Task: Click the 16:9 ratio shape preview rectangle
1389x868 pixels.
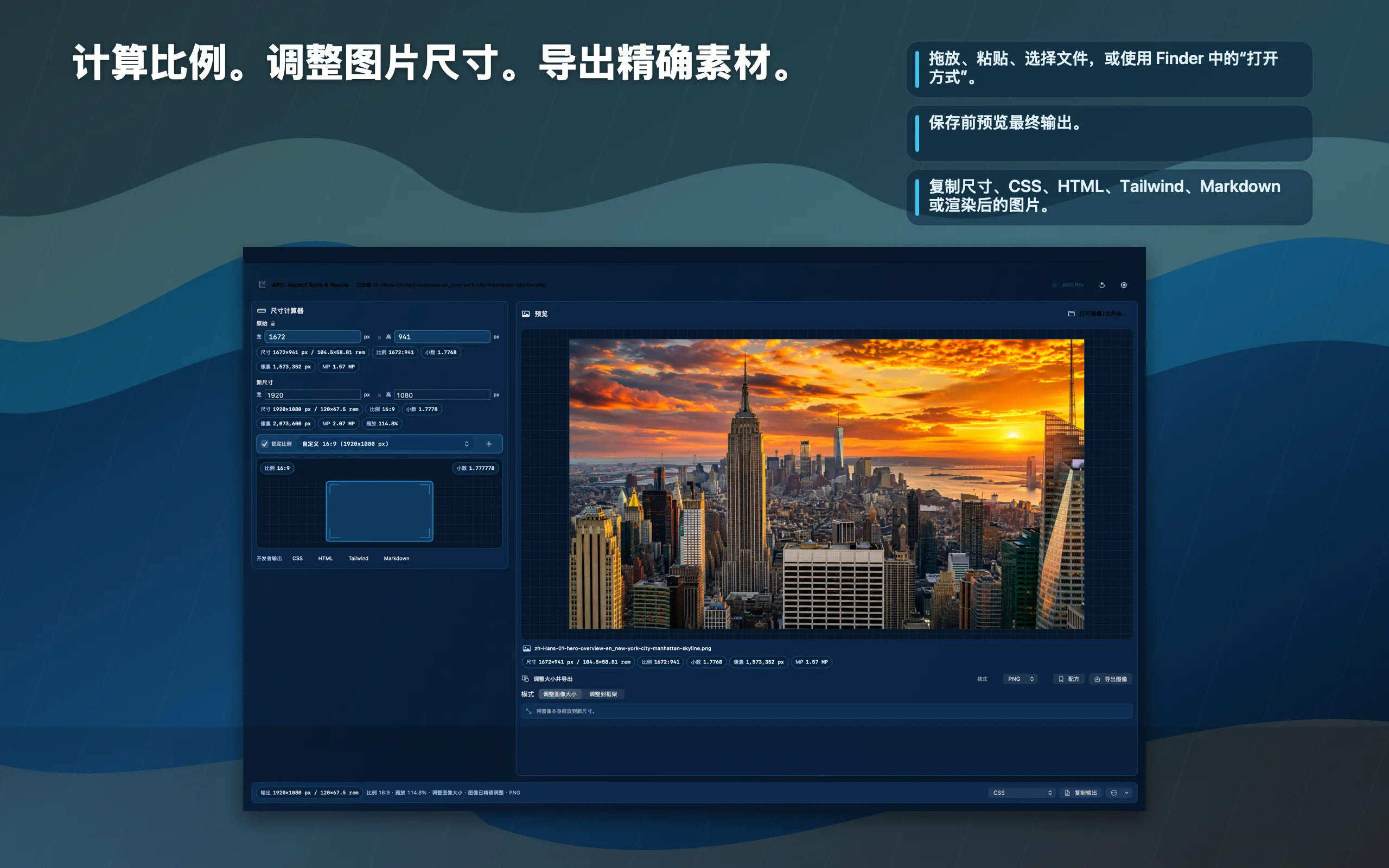Action: 379,511
